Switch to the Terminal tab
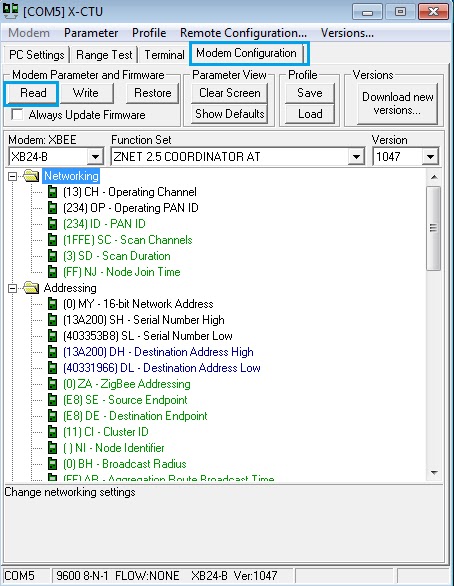454x586 pixels. point(164,55)
